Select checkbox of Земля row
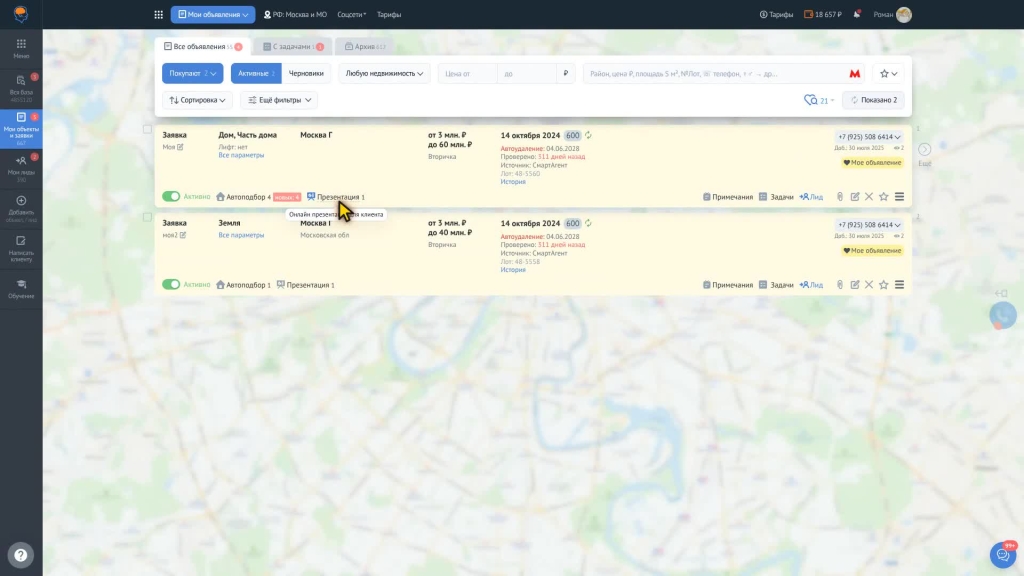Screen dimensions: 1024x576 [148, 217]
